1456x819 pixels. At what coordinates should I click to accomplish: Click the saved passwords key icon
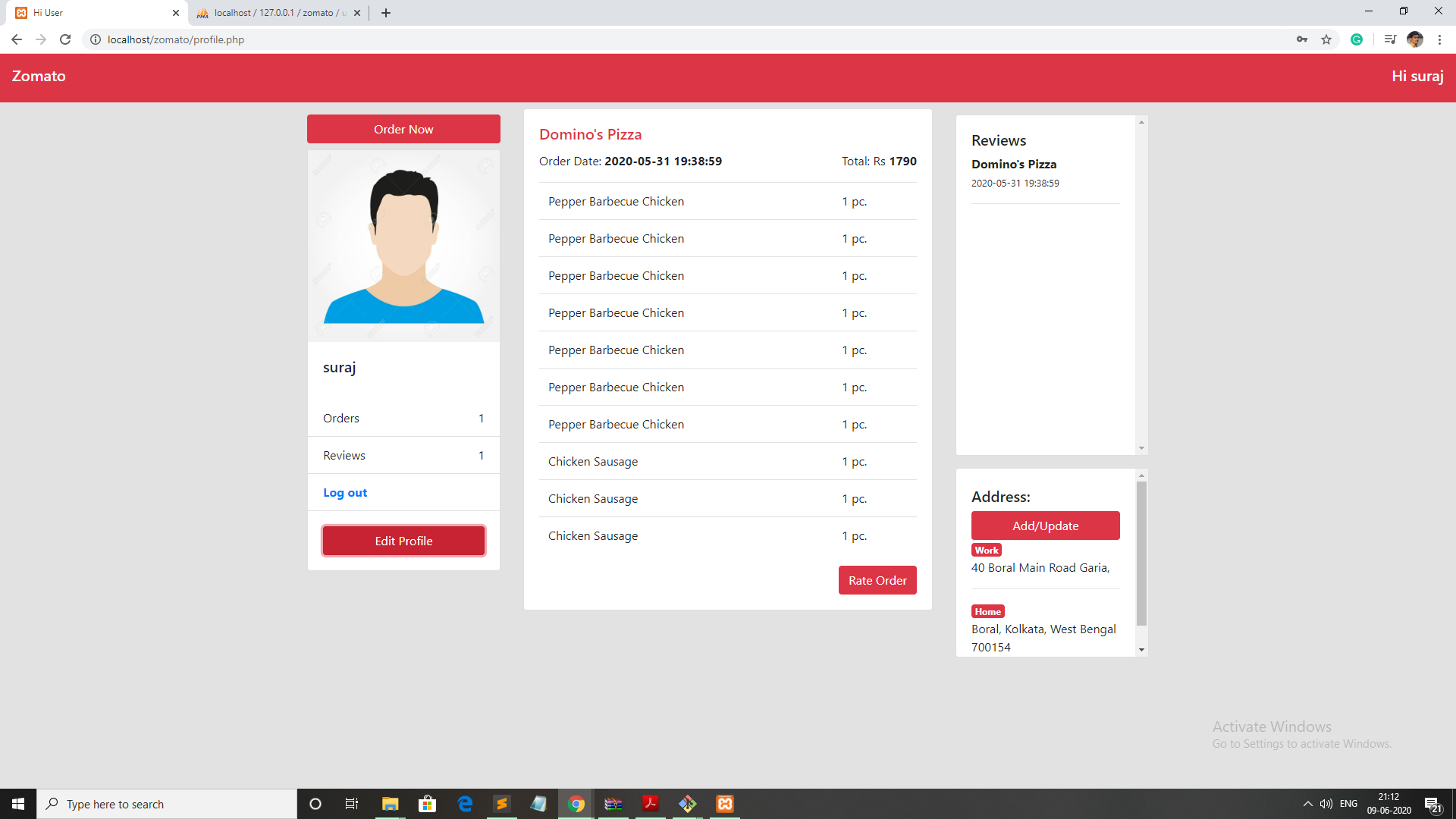1302,39
